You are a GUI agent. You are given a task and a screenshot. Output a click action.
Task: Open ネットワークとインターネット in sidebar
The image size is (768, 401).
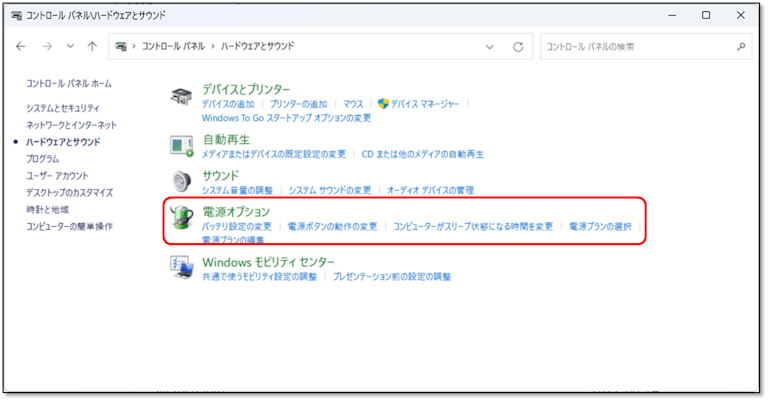(x=72, y=125)
